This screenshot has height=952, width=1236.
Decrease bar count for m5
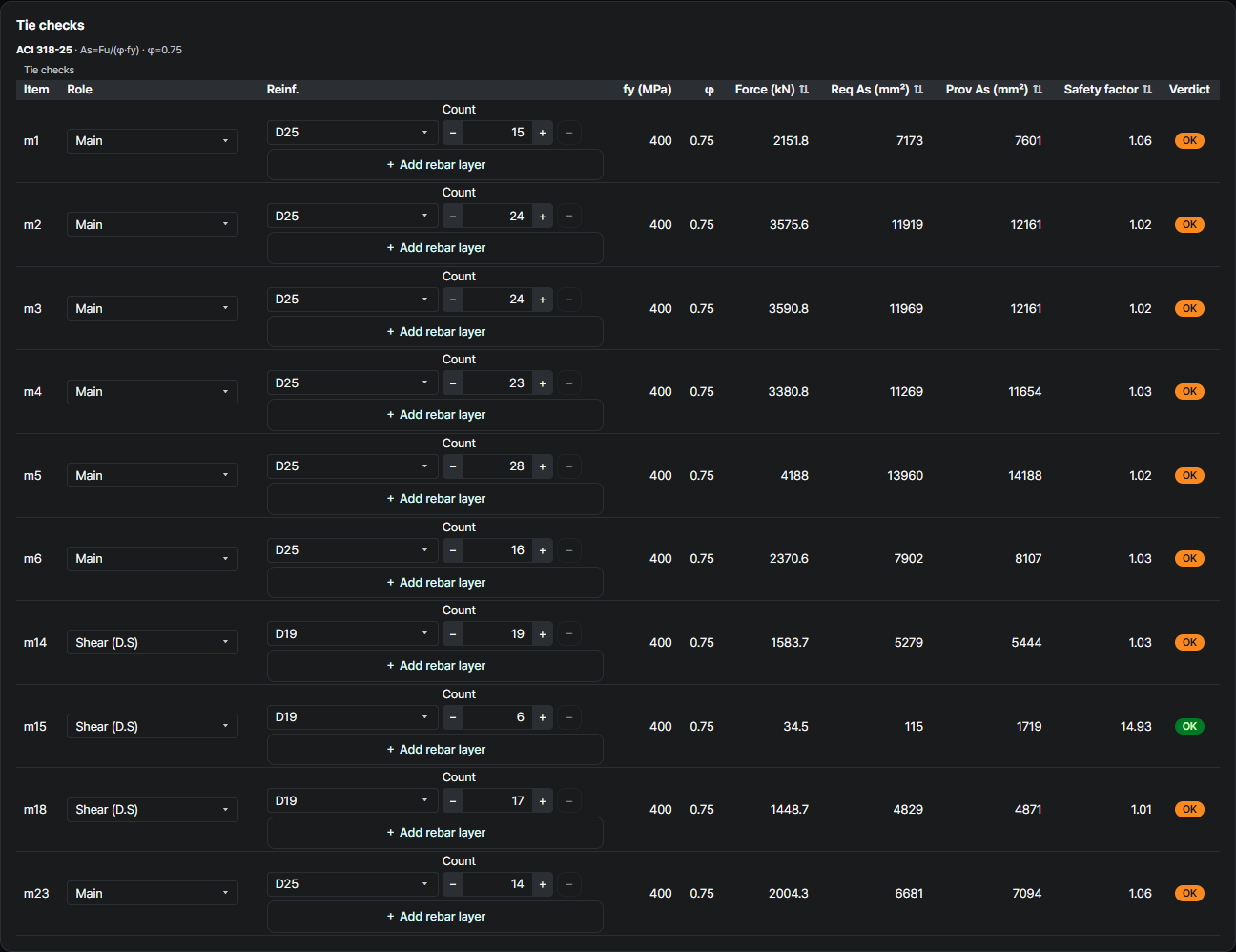(x=453, y=466)
